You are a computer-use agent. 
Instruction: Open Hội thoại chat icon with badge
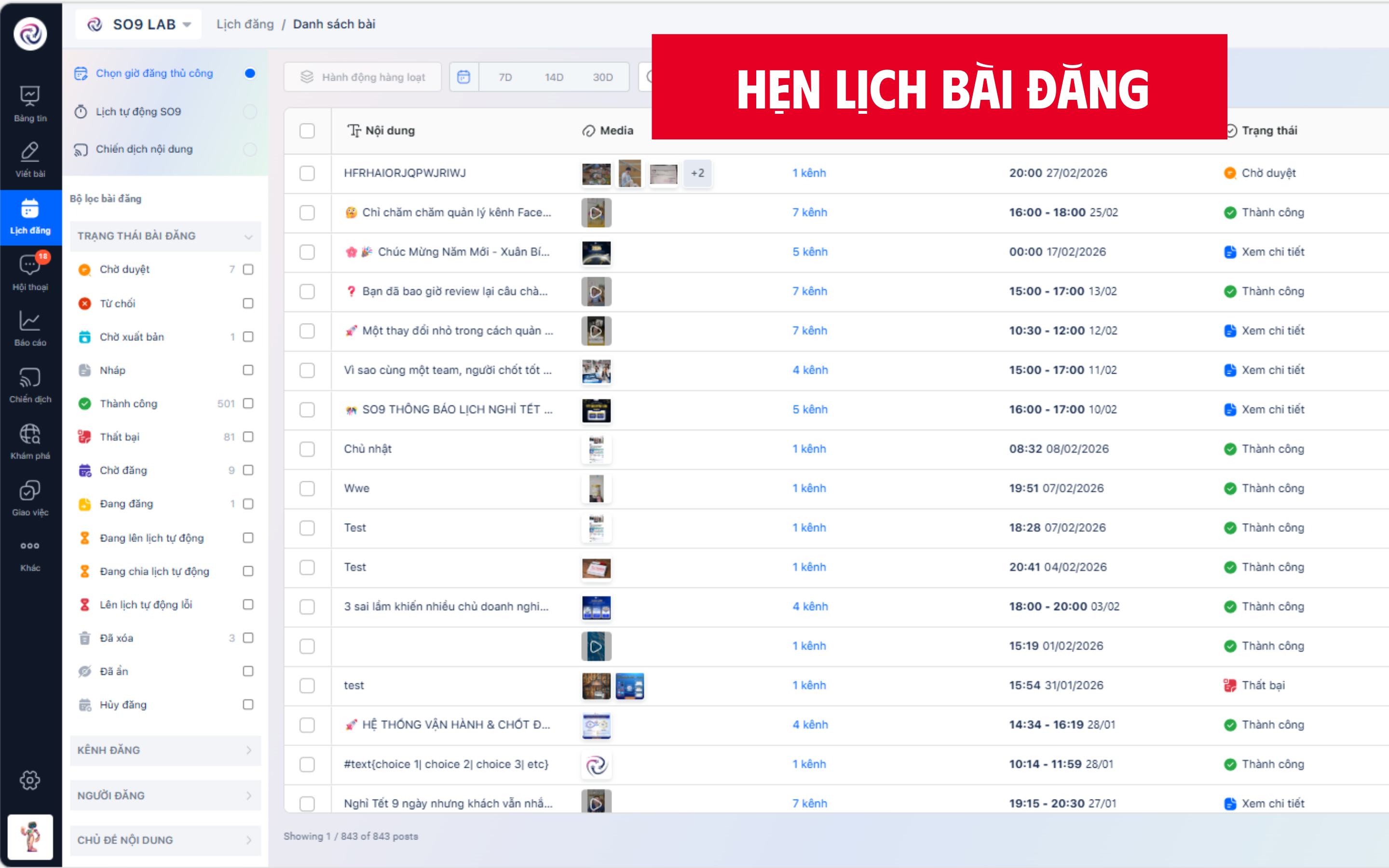click(x=30, y=265)
